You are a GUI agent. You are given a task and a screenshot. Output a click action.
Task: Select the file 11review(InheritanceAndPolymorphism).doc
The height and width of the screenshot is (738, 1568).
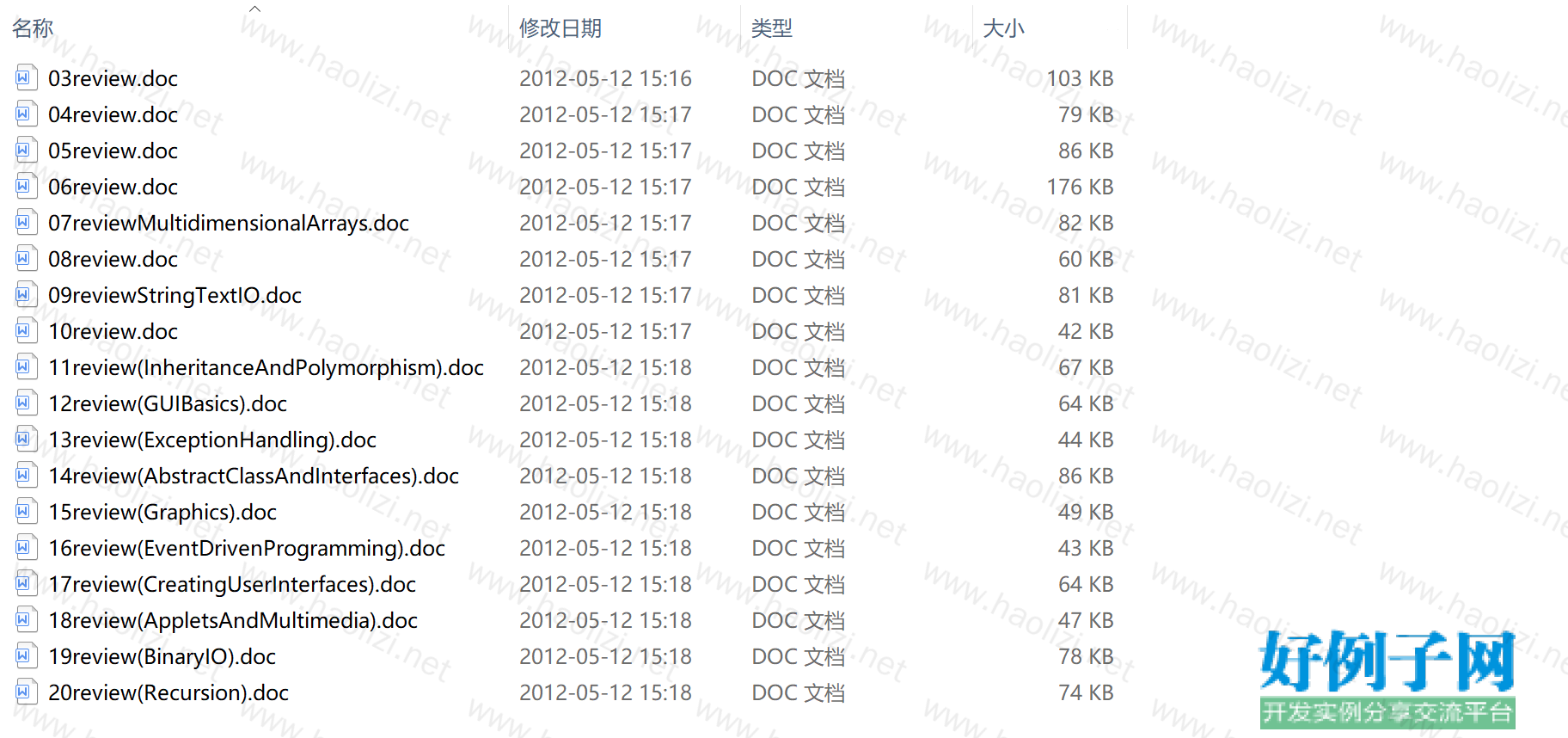(266, 367)
